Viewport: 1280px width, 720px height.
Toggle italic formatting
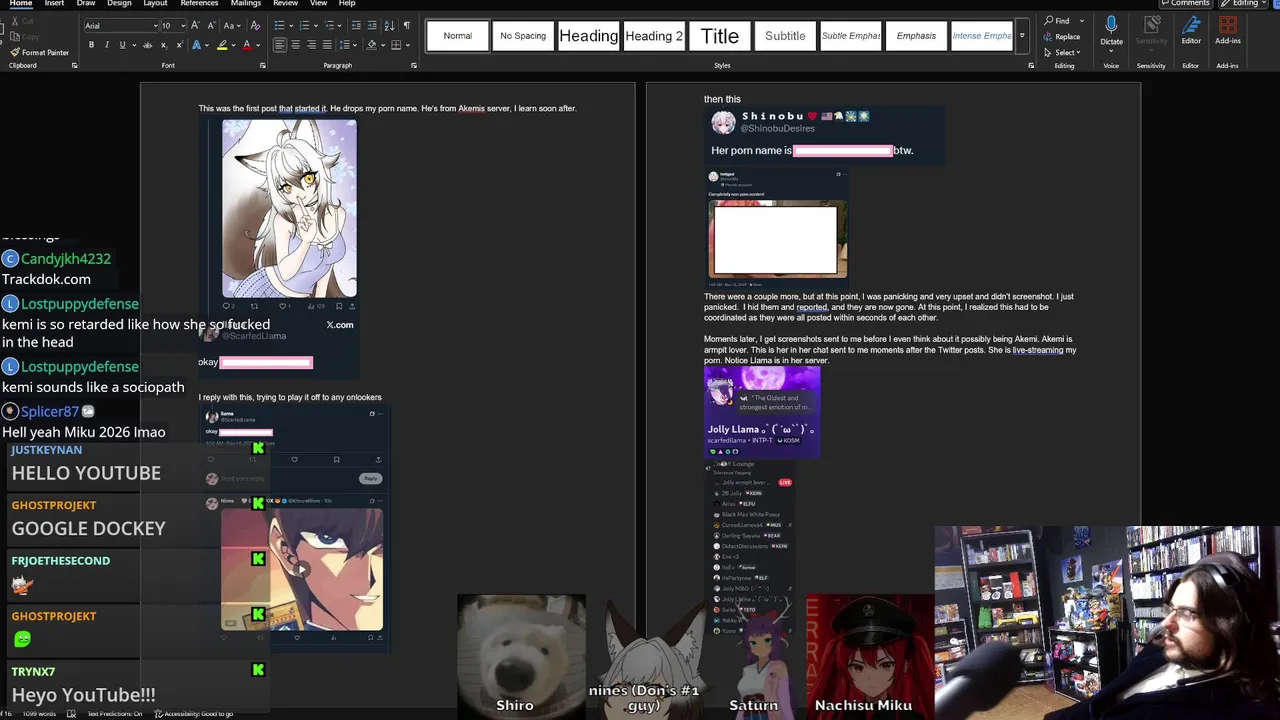pos(107,45)
